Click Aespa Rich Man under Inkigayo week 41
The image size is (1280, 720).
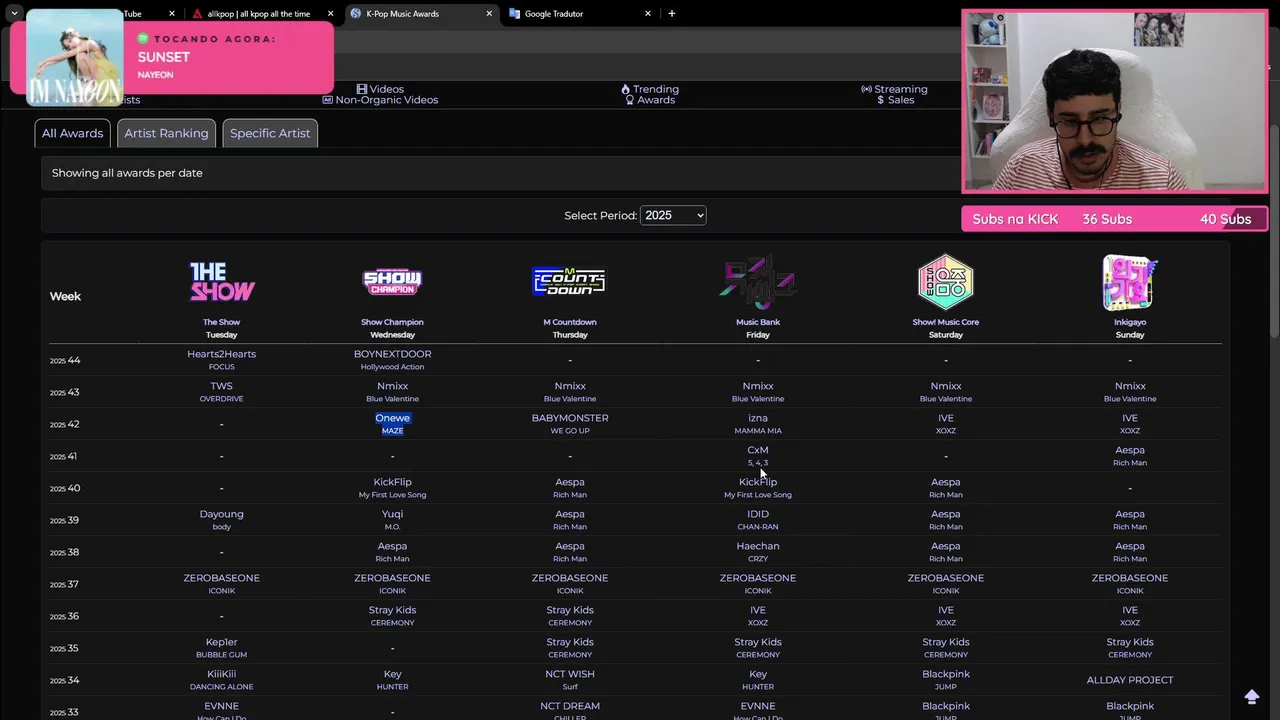point(1130,455)
